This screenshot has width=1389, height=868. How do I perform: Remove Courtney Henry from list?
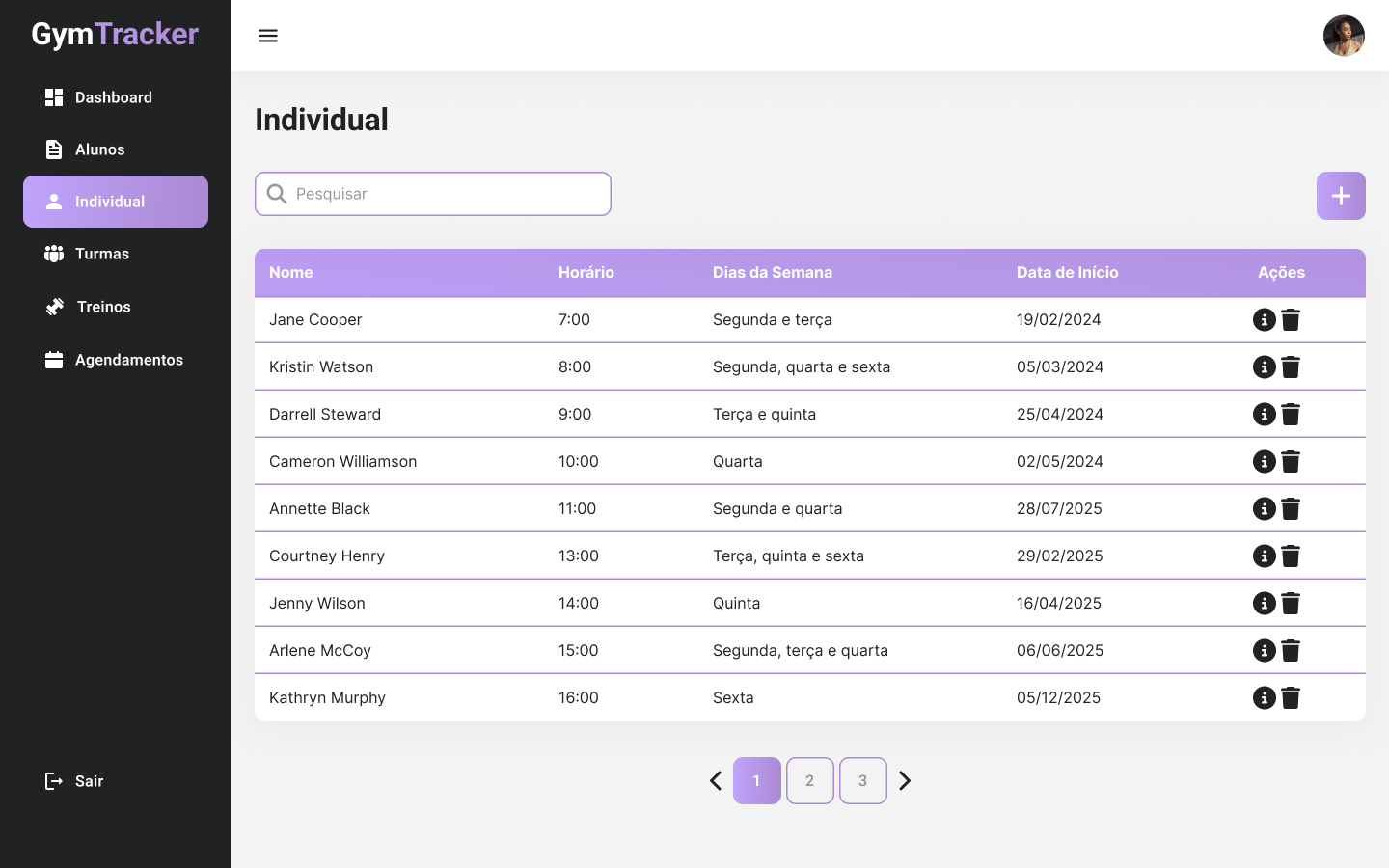tap(1291, 556)
